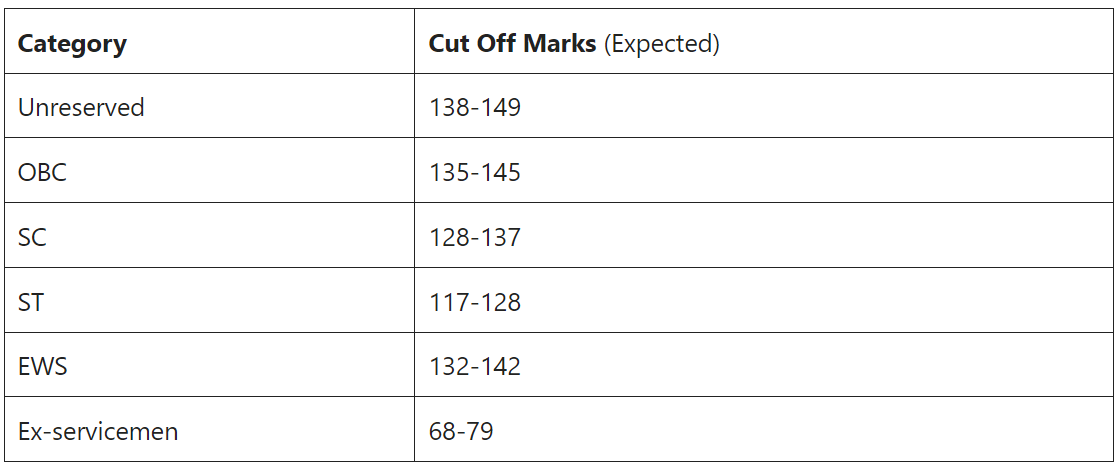Click the EWS text label
This screenshot has width=1119, height=466.
tap(42, 366)
